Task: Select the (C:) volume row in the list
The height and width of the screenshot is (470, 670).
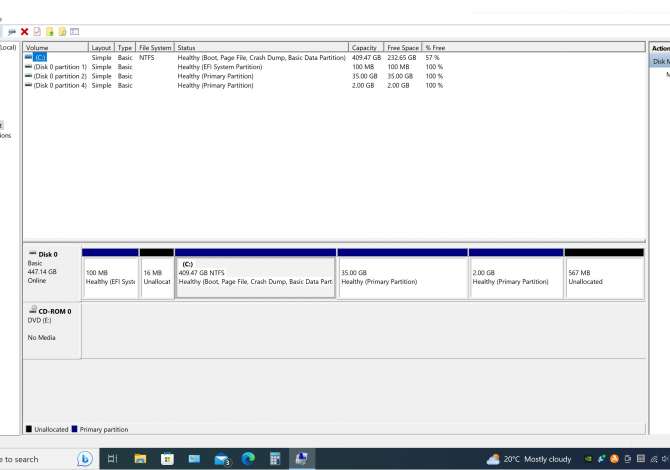Action: [x=40, y=58]
